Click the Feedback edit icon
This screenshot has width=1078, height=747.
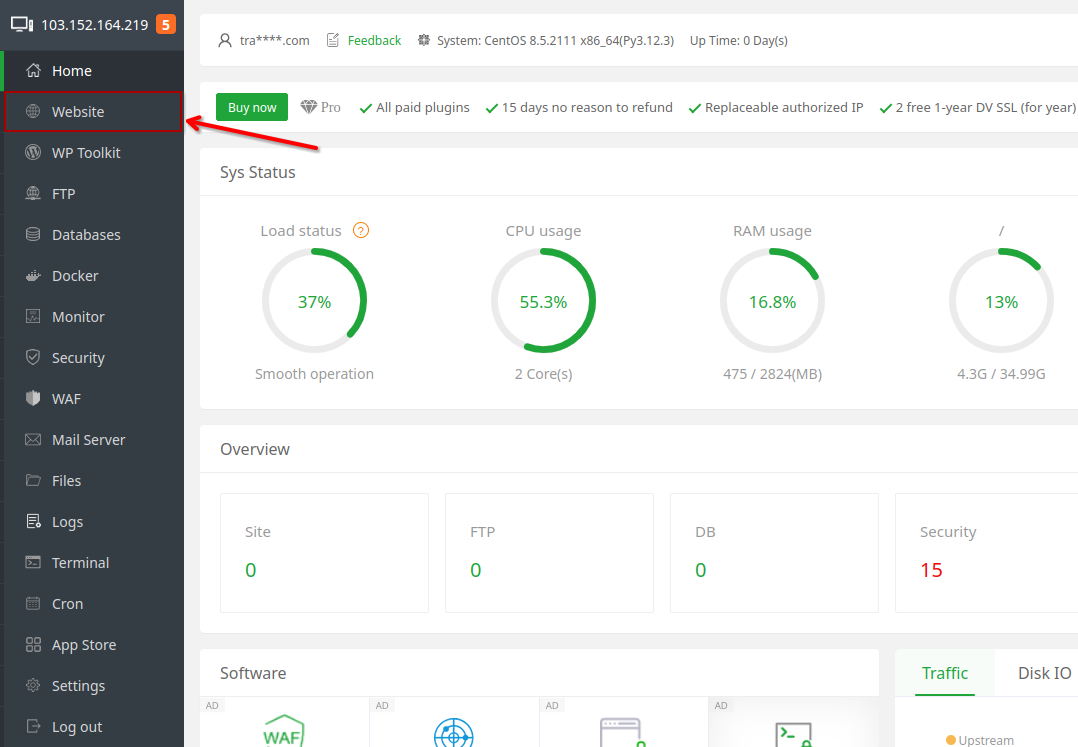(333, 41)
